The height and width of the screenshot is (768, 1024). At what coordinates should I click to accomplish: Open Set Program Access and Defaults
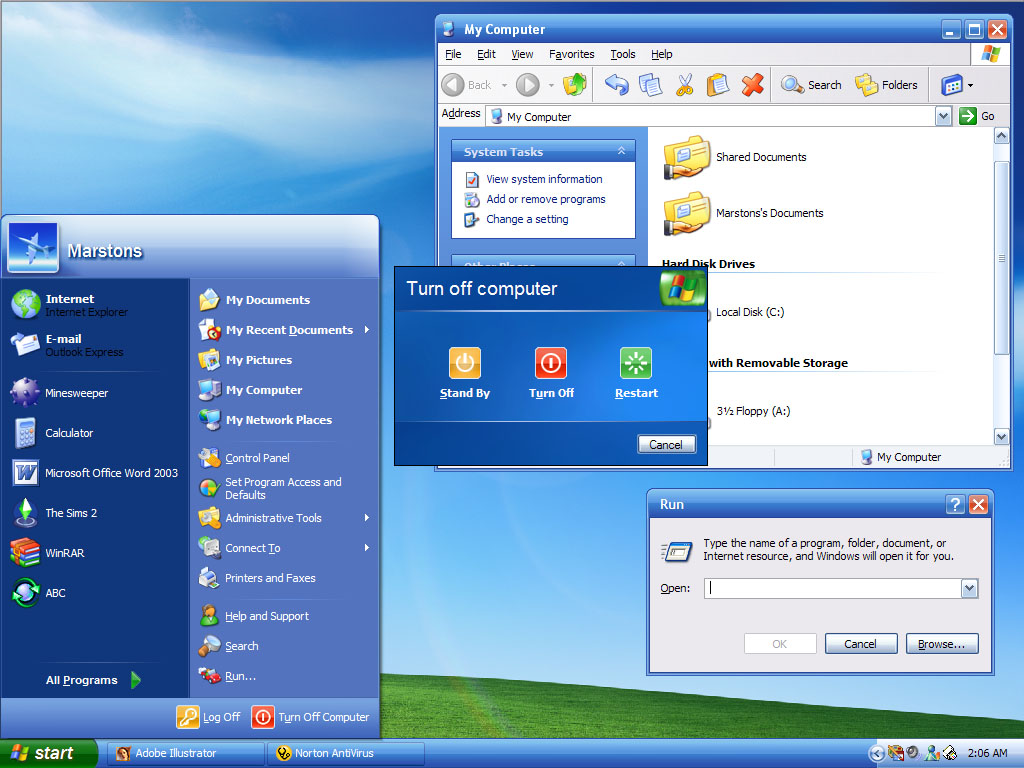tap(270, 488)
